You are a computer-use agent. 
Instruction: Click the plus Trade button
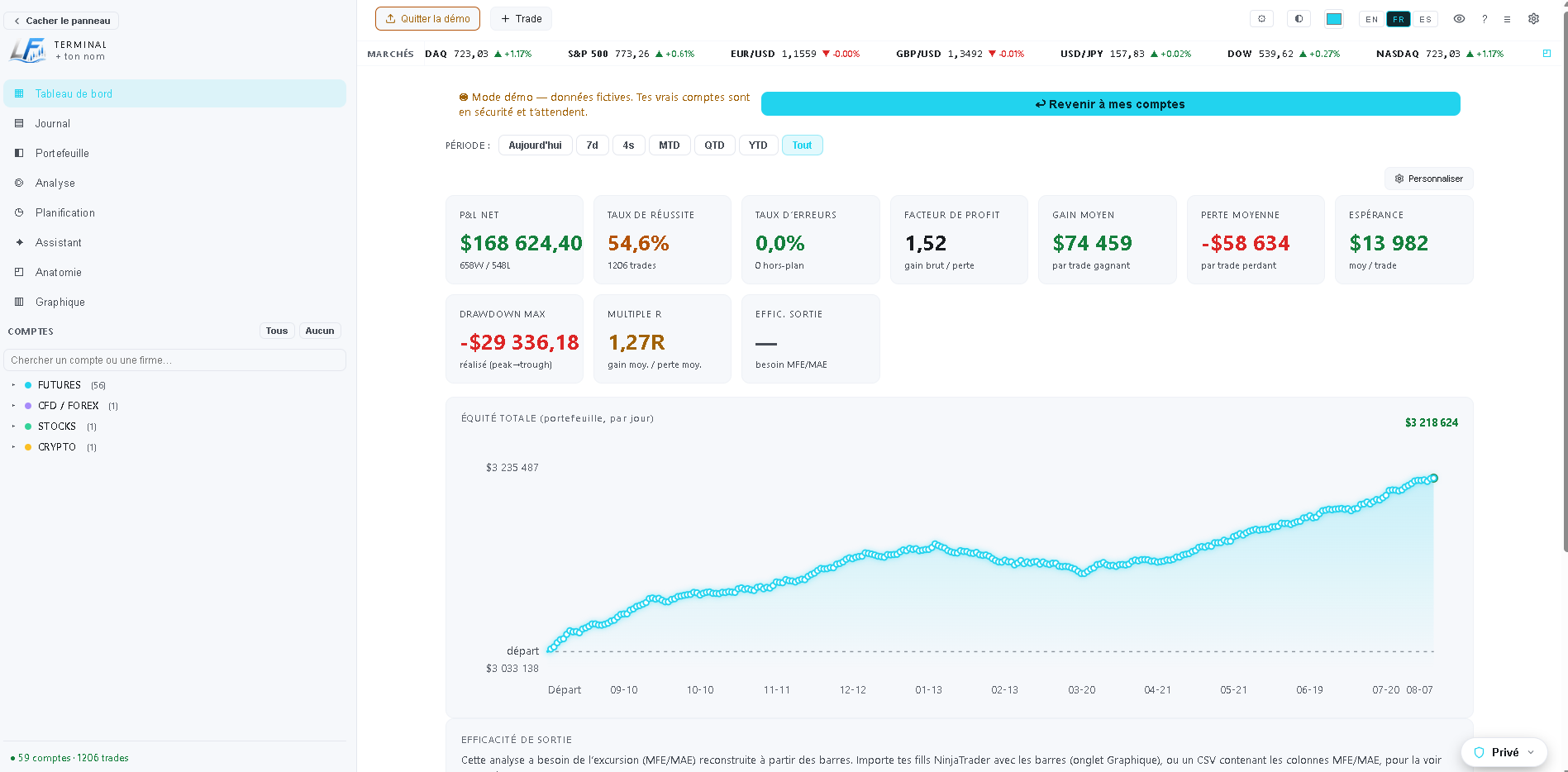pyautogui.click(x=521, y=18)
